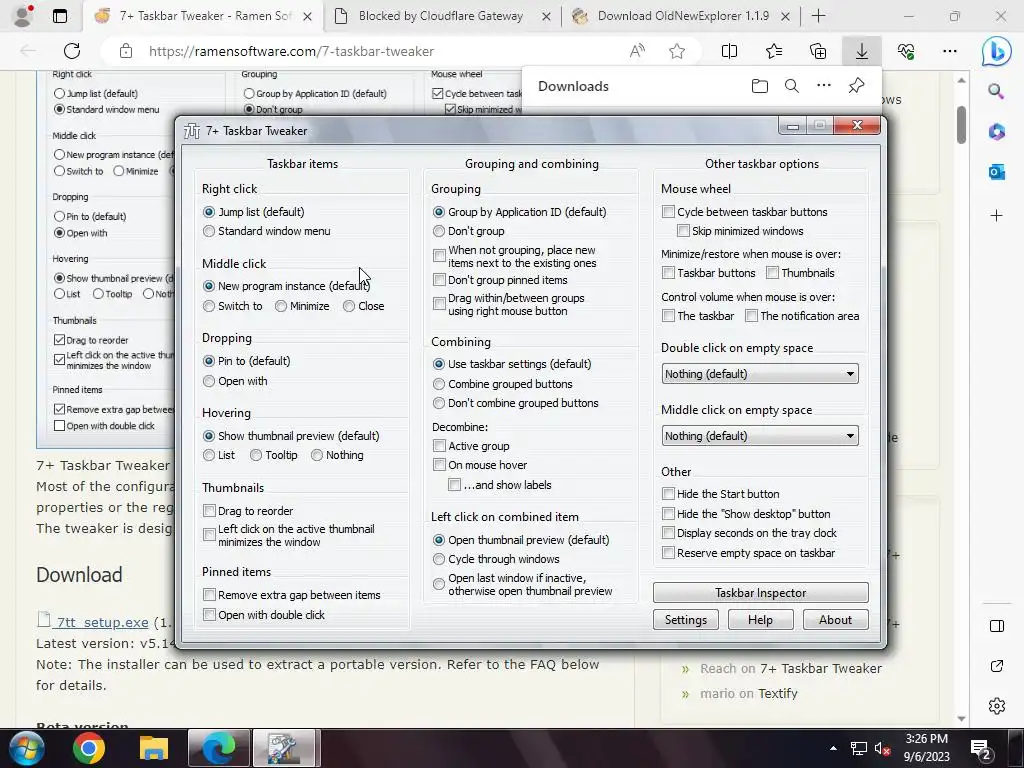
Task: Click the muted speaker tray icon
Action: [882, 749]
